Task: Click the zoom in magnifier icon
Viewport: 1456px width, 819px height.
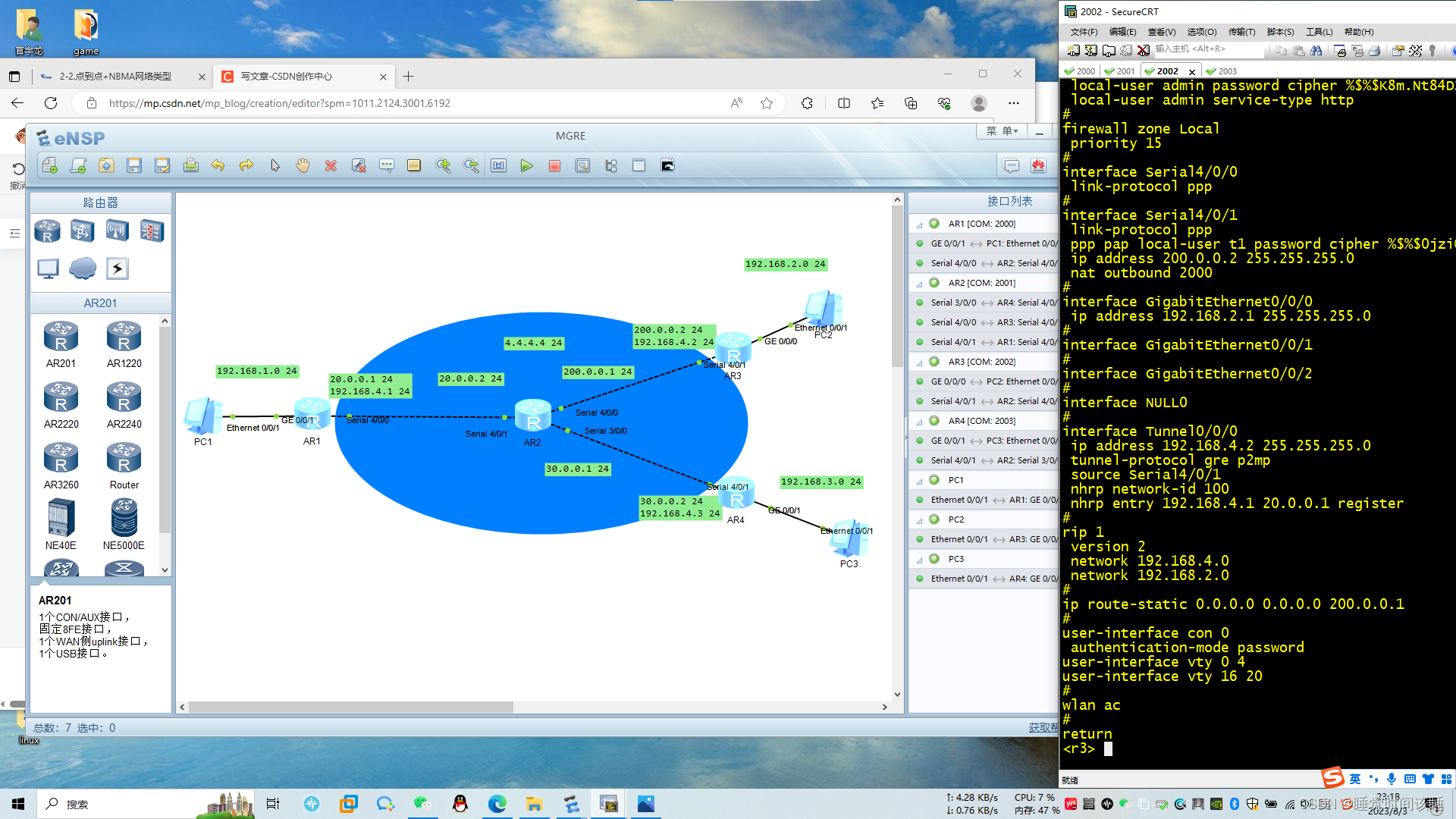Action: pos(443,166)
